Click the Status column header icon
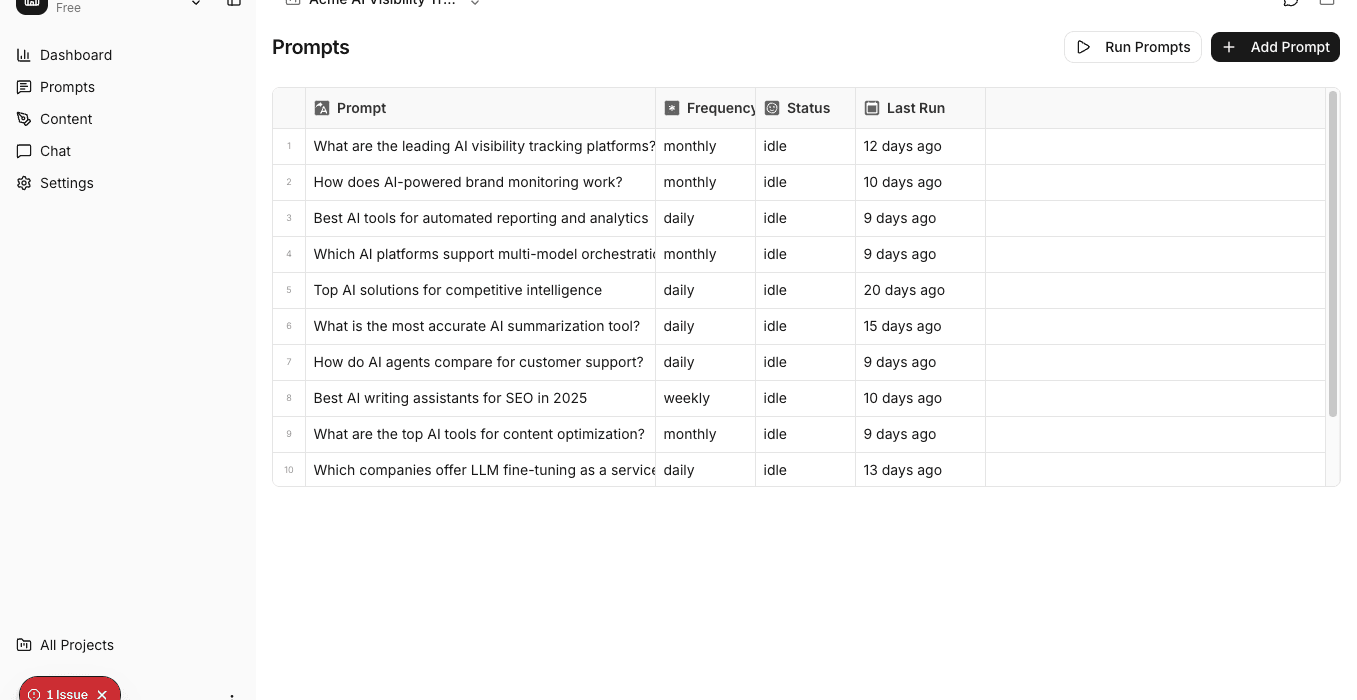1357x700 pixels. [x=772, y=108]
